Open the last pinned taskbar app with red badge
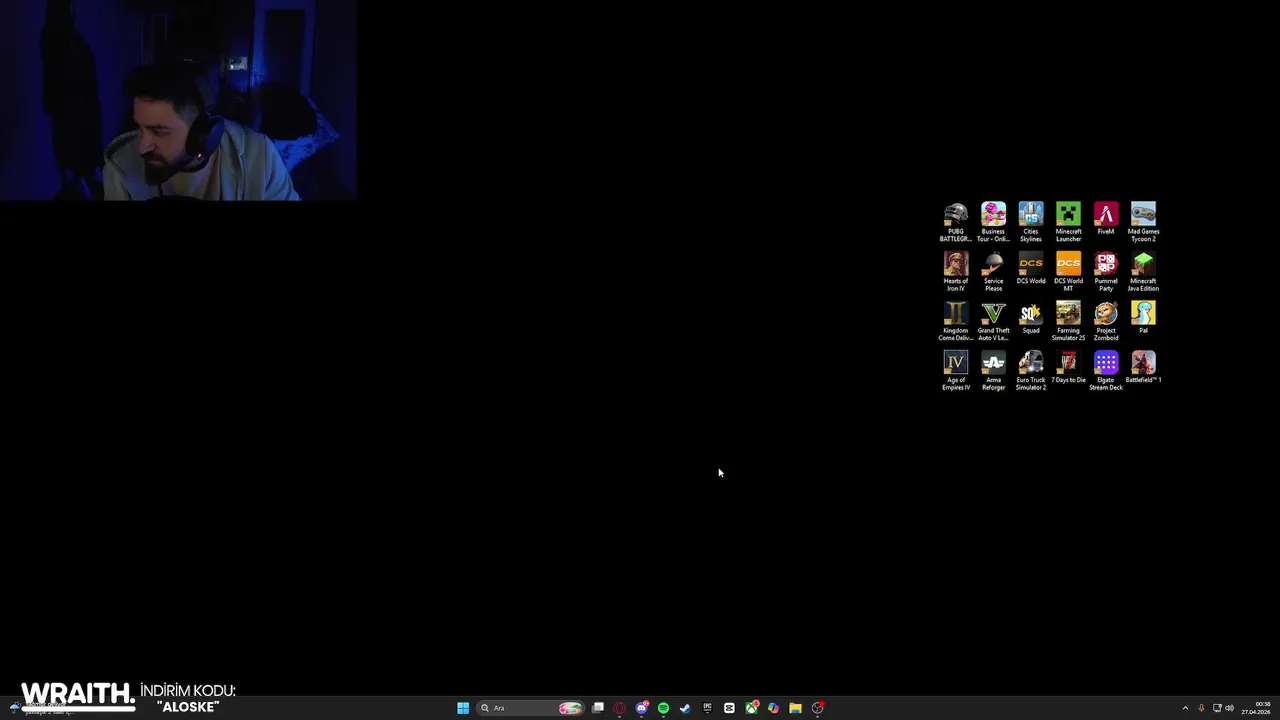Viewport: 1280px width, 720px height. (817, 708)
